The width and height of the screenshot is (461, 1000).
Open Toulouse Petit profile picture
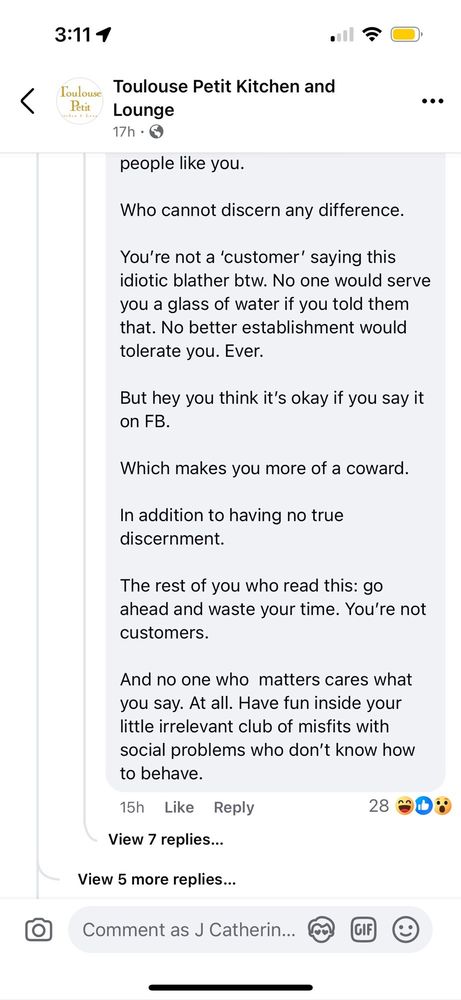tap(80, 101)
